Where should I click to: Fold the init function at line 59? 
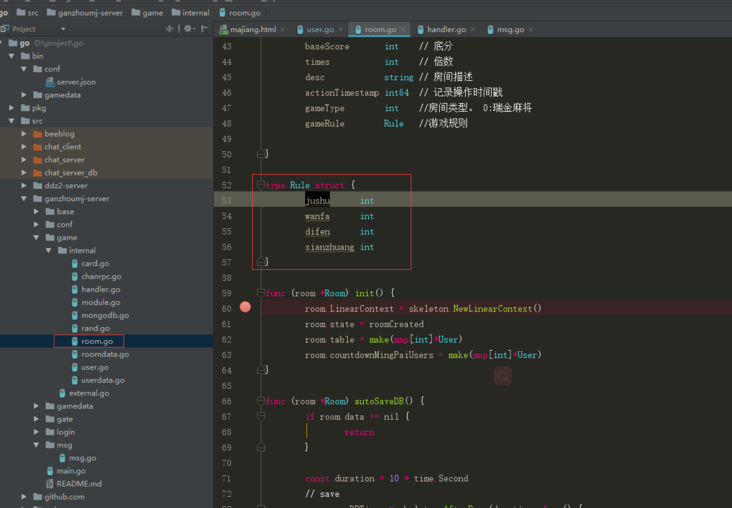[260, 293]
